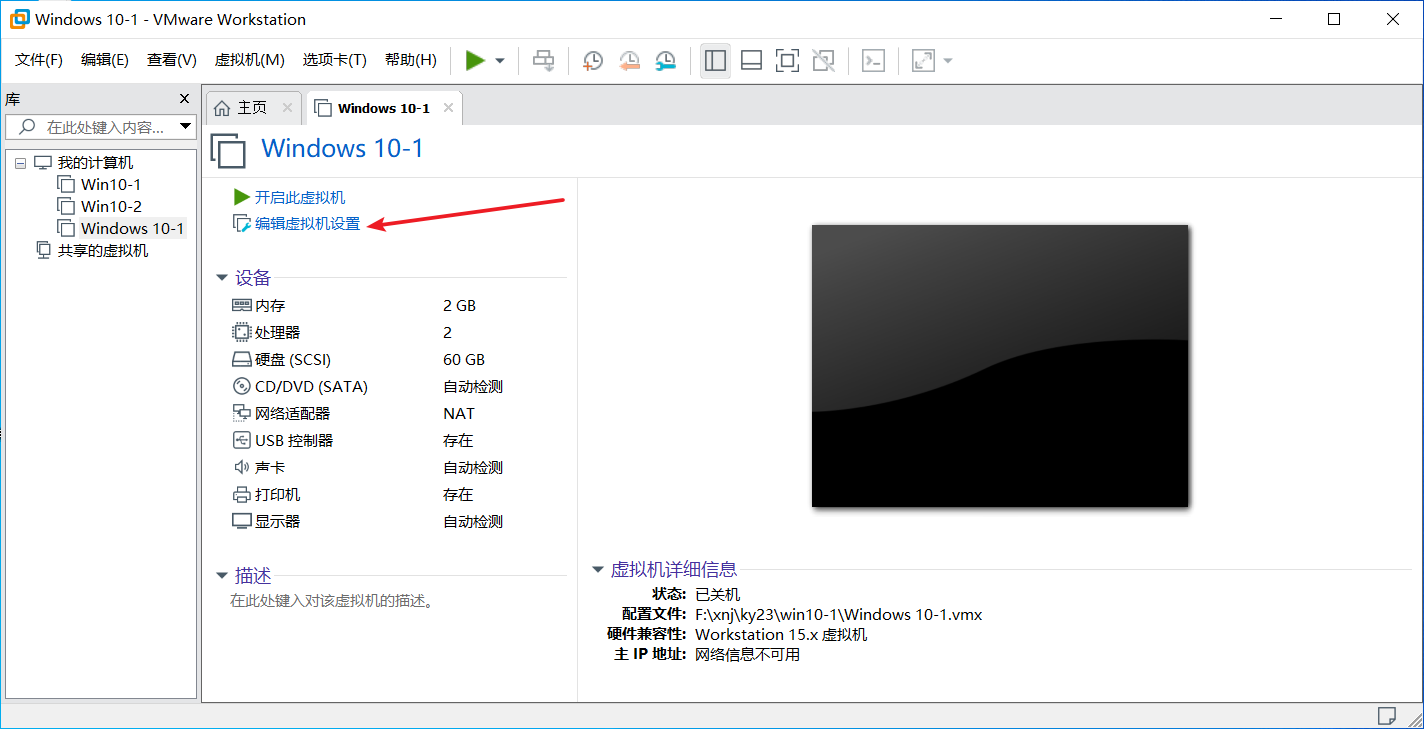
Task: Open the stretch display dropdown arrow
Action: 948,61
